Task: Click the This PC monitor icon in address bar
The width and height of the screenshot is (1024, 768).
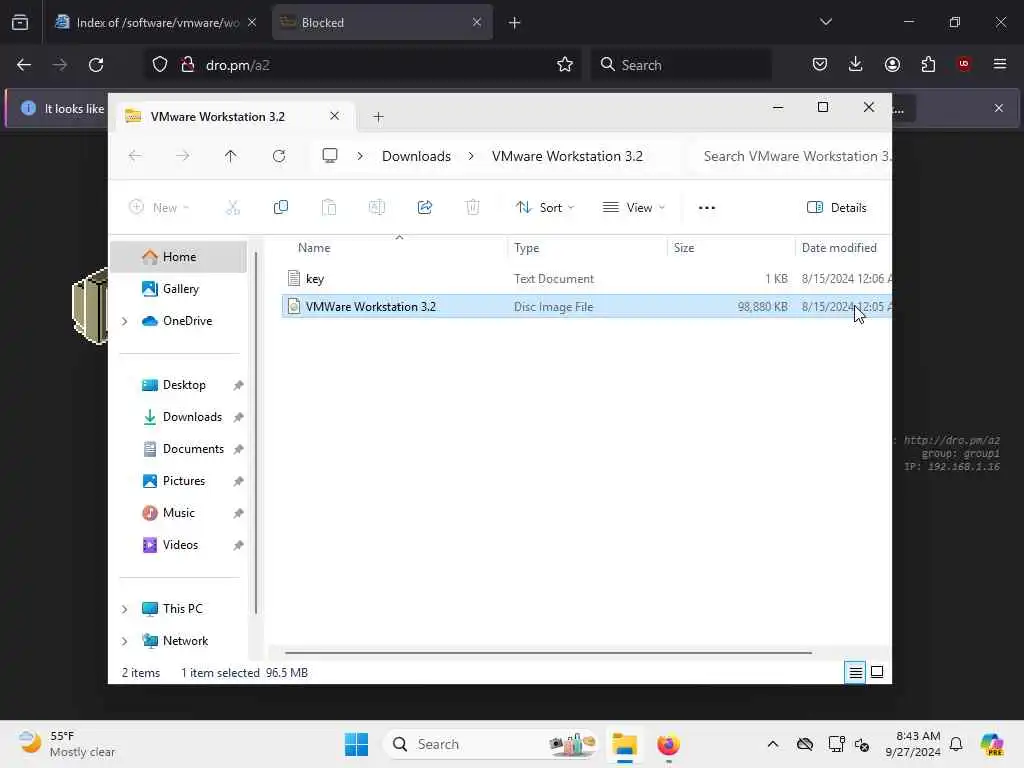Action: click(330, 156)
